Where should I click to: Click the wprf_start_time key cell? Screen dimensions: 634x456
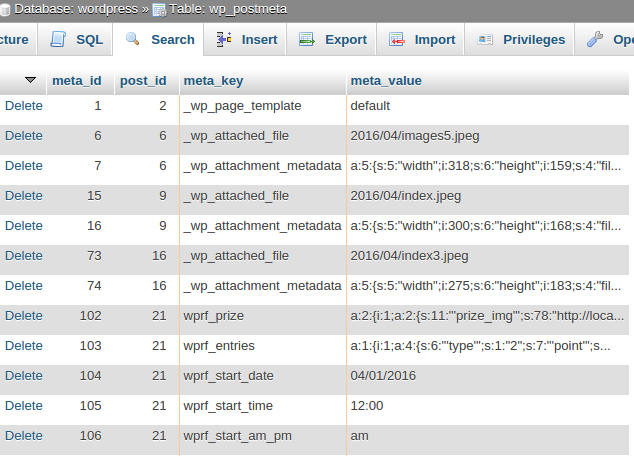(x=263, y=410)
